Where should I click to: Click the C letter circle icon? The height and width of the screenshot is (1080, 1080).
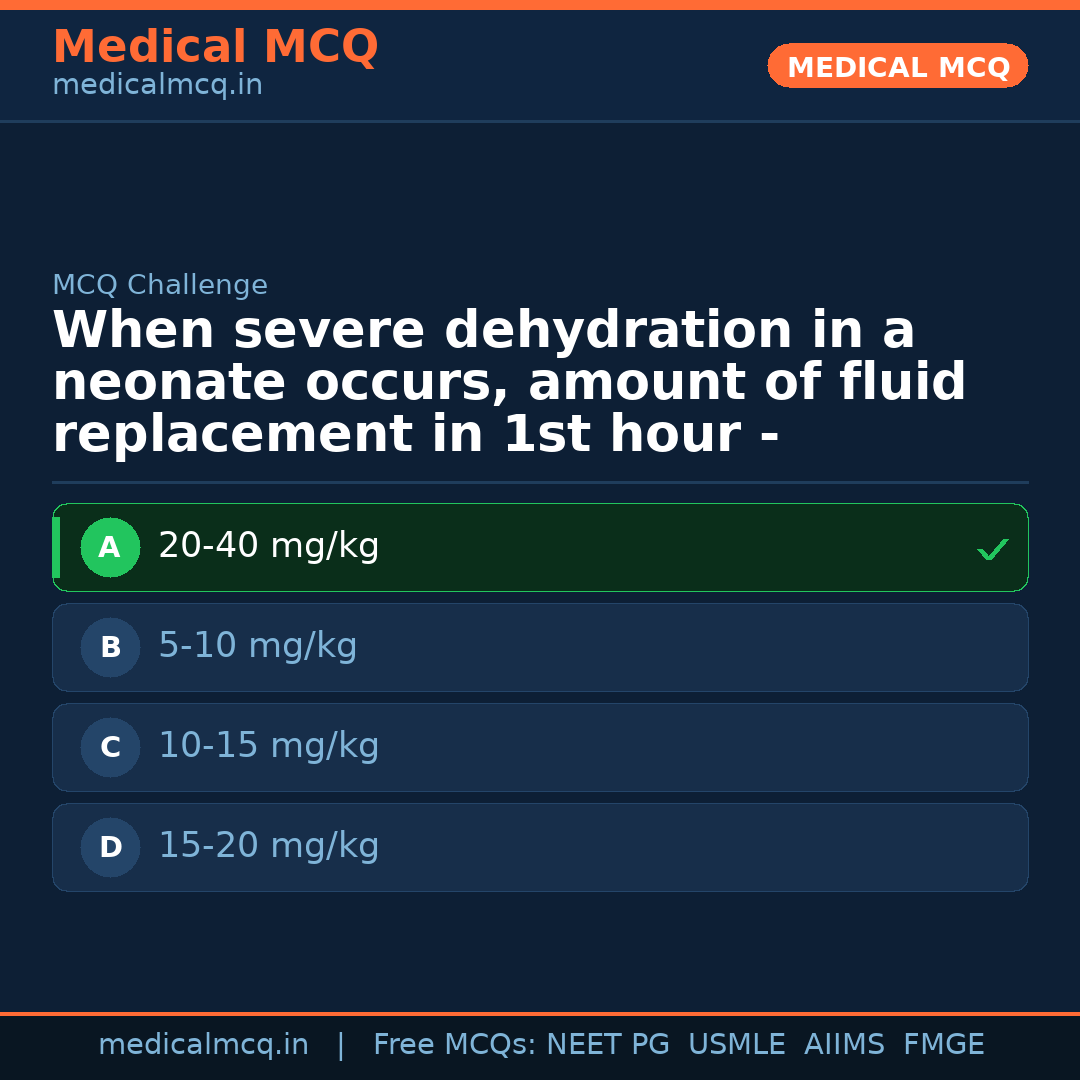point(110,748)
